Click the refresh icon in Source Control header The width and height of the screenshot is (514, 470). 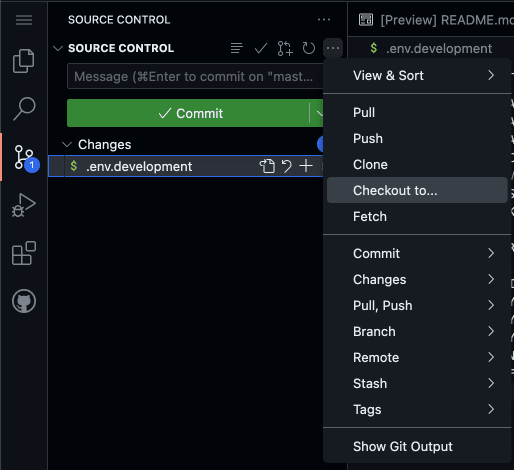(308, 48)
